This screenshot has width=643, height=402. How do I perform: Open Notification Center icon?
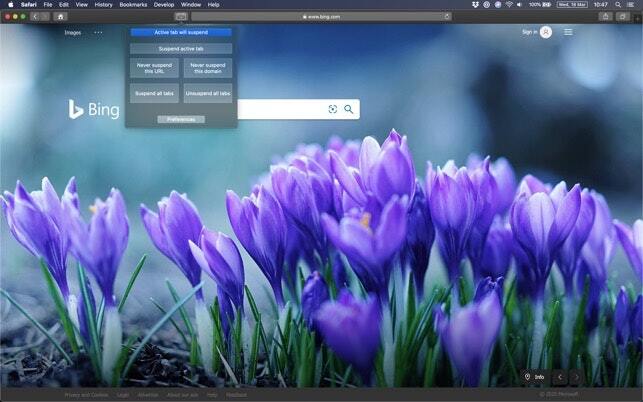(x=631, y=5)
